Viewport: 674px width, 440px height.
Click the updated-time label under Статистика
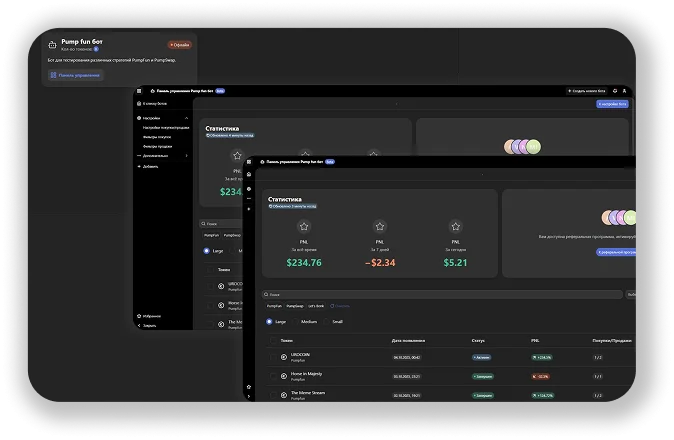click(292, 206)
